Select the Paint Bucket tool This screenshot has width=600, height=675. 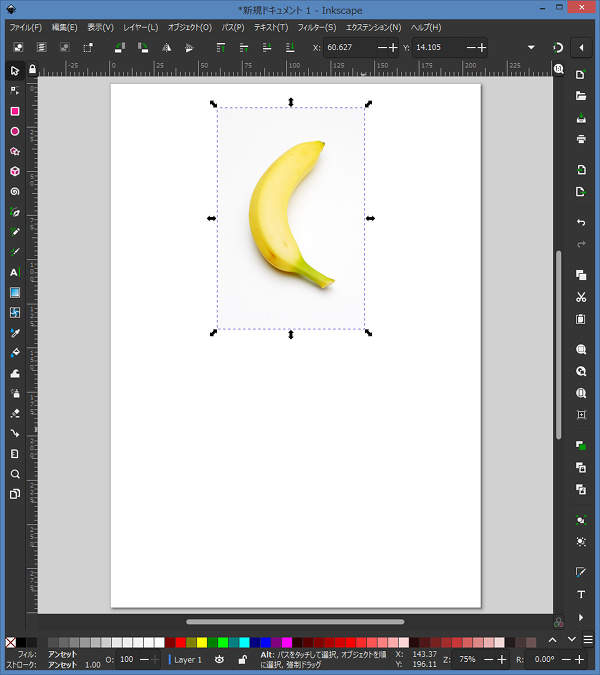tap(15, 353)
